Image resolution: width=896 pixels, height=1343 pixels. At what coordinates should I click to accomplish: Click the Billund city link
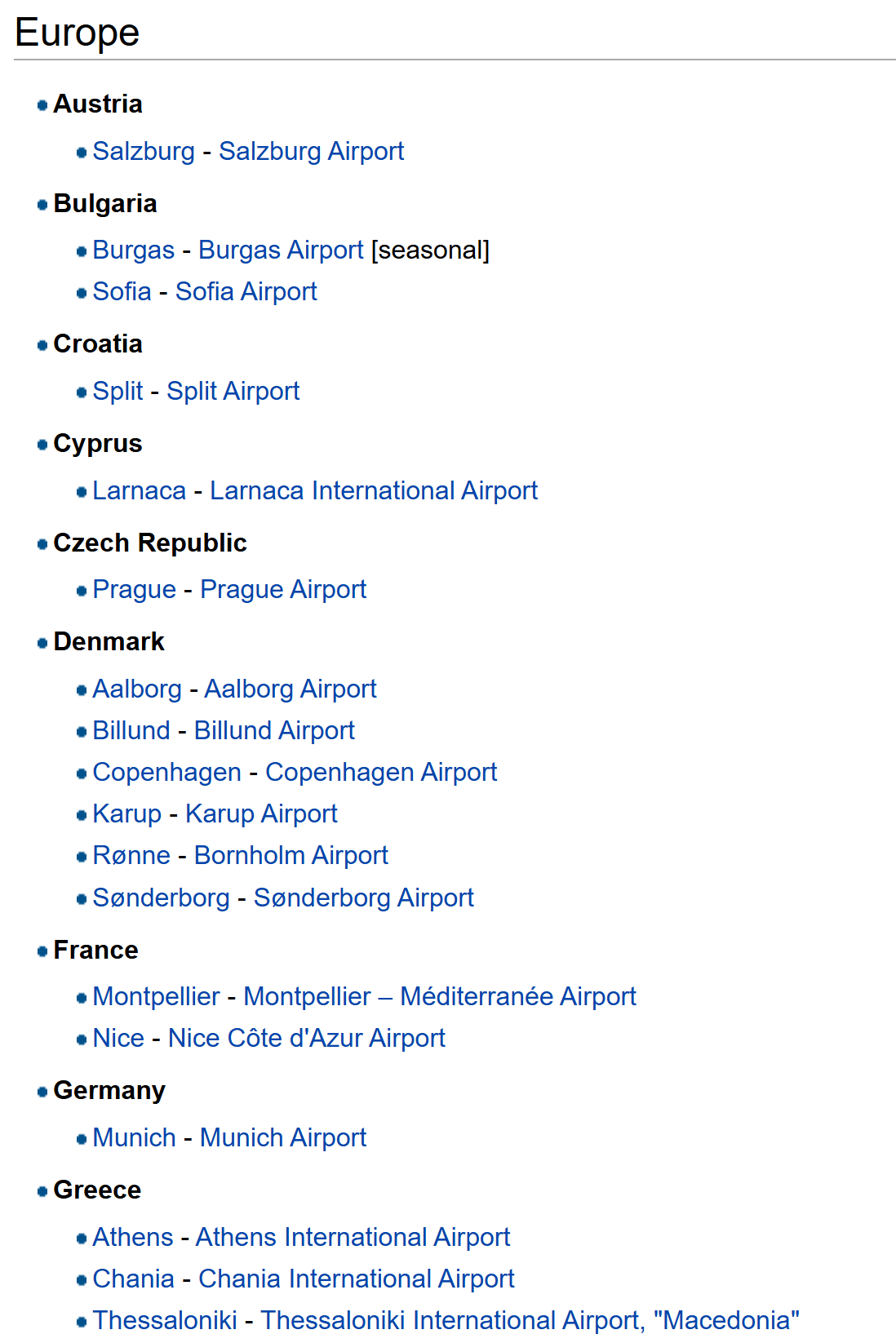(131, 731)
